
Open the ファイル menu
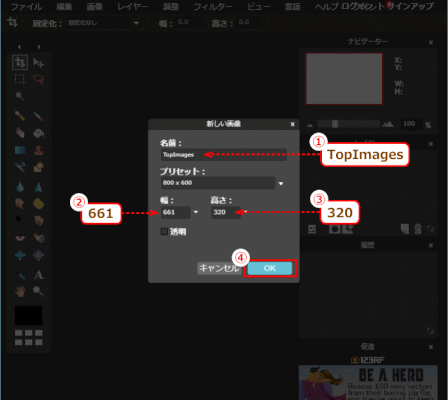click(26, 7)
